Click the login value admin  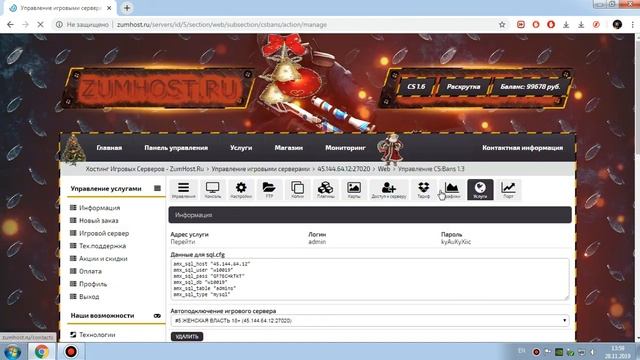[317, 242]
